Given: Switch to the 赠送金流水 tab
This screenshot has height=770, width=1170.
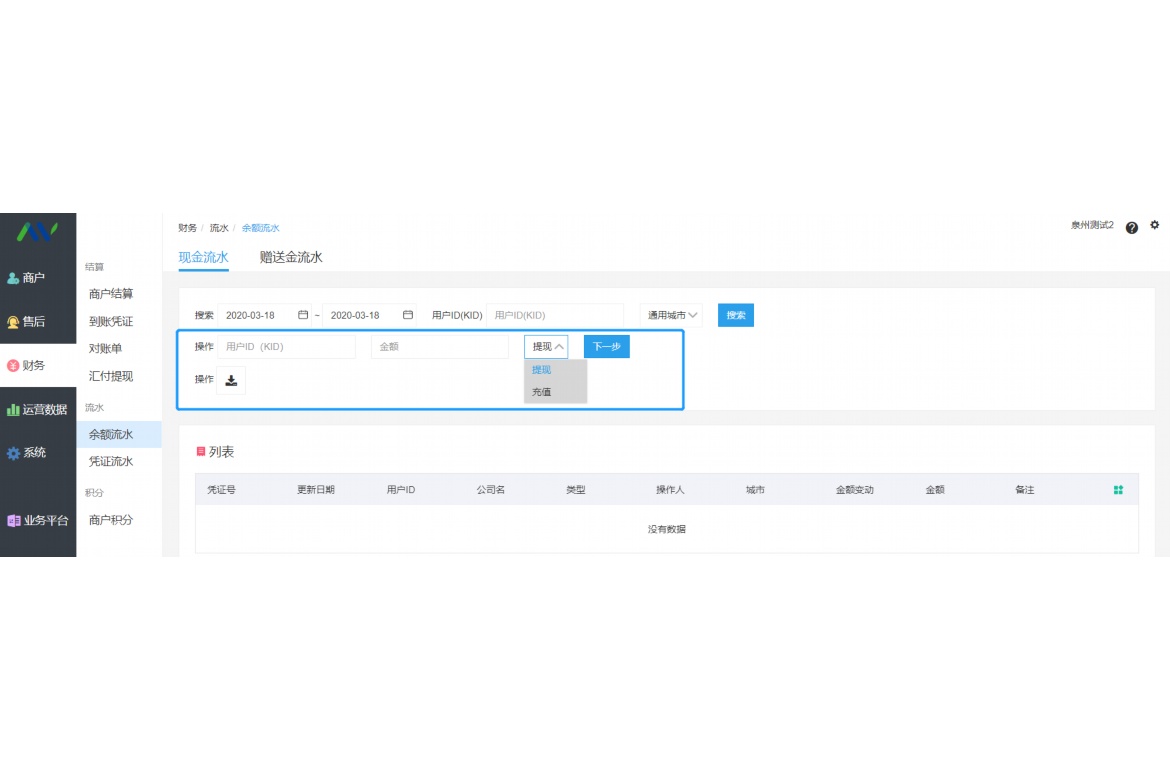Looking at the screenshot, I should tap(291, 257).
